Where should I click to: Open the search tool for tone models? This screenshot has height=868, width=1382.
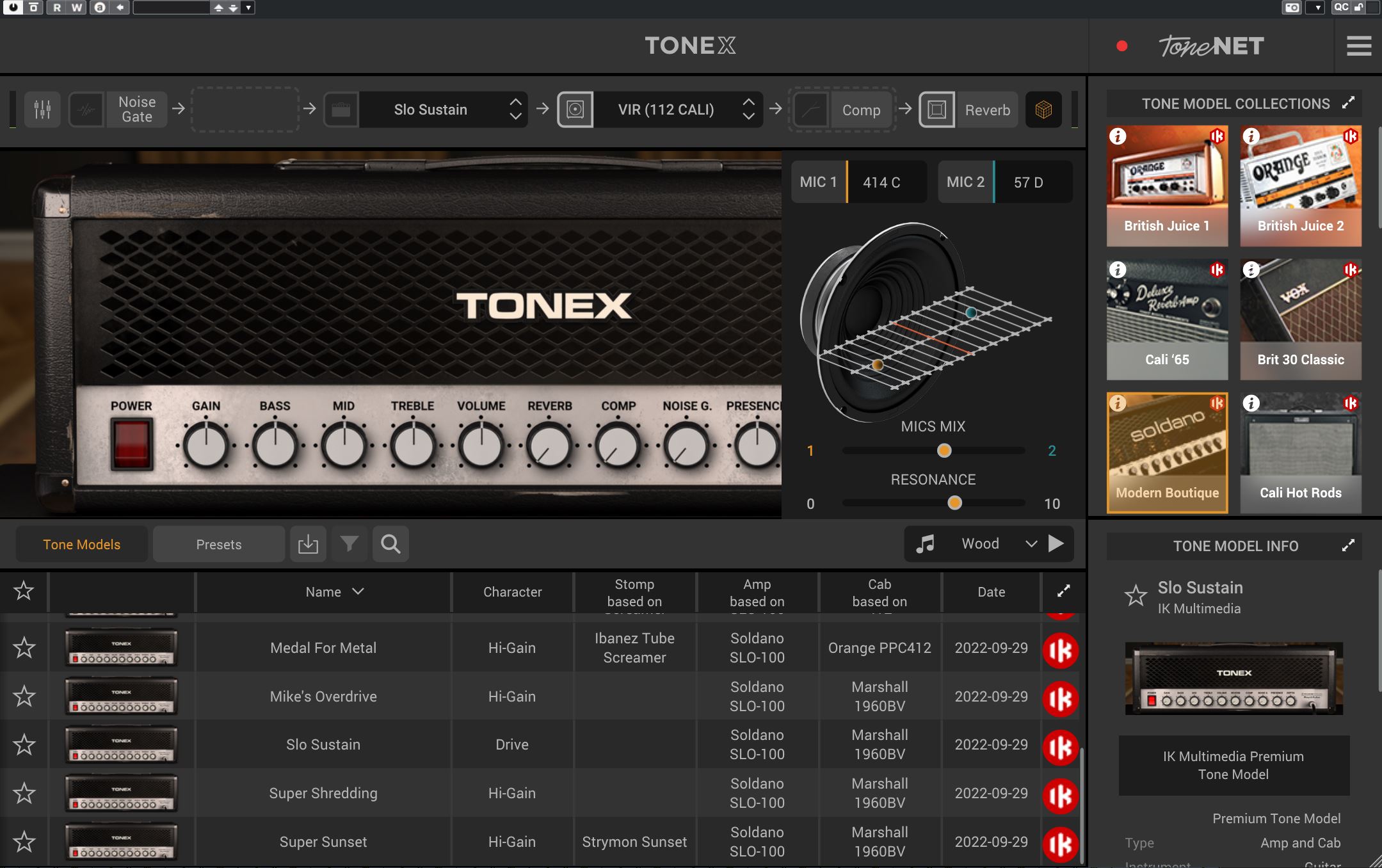[390, 543]
